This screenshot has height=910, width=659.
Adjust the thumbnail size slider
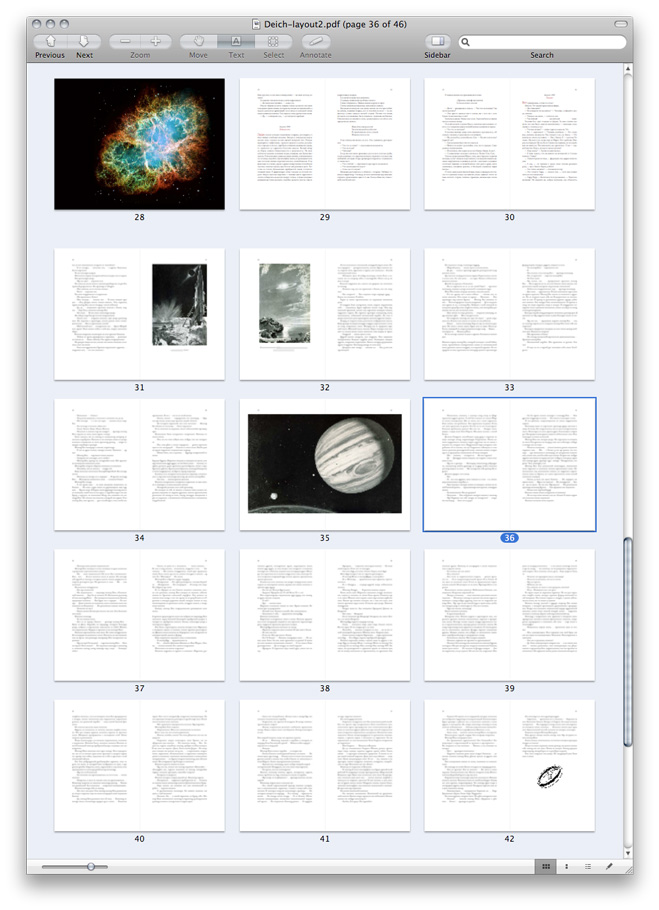[91, 866]
